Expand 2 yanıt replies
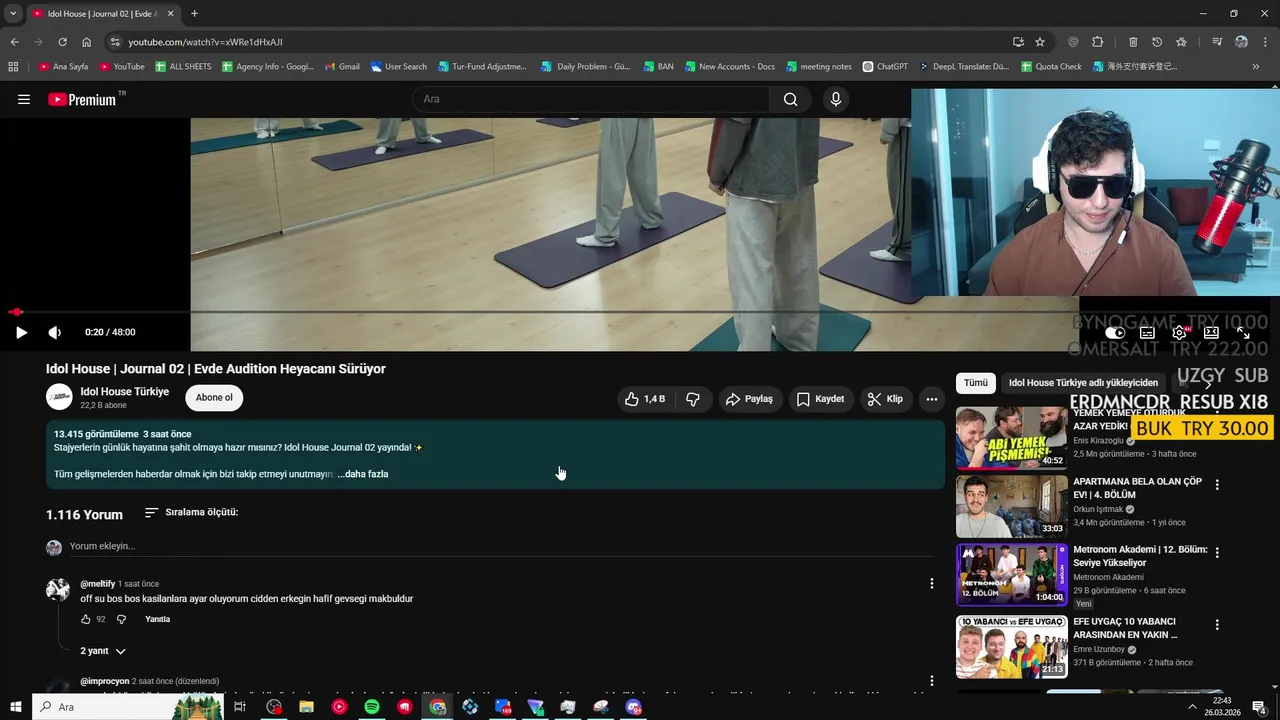The image size is (1280, 720). point(103,651)
